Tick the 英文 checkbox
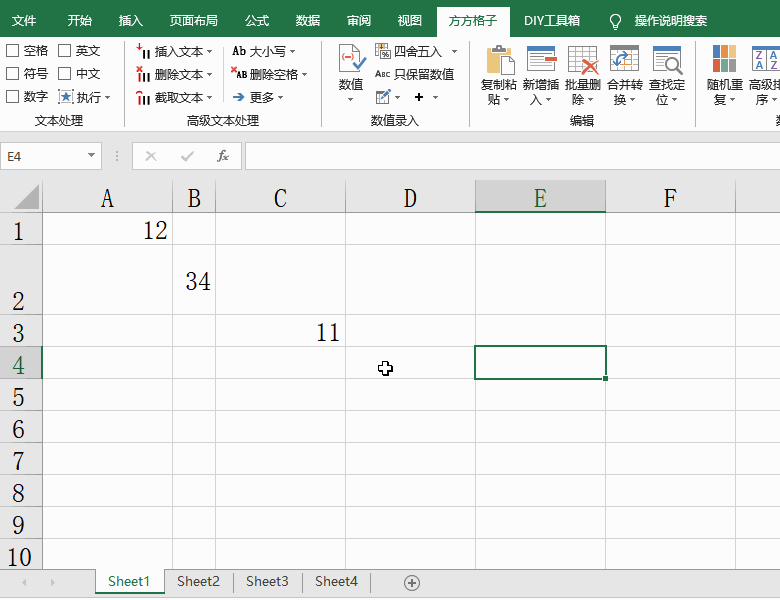Image resolution: width=780 pixels, height=600 pixels. (65, 51)
